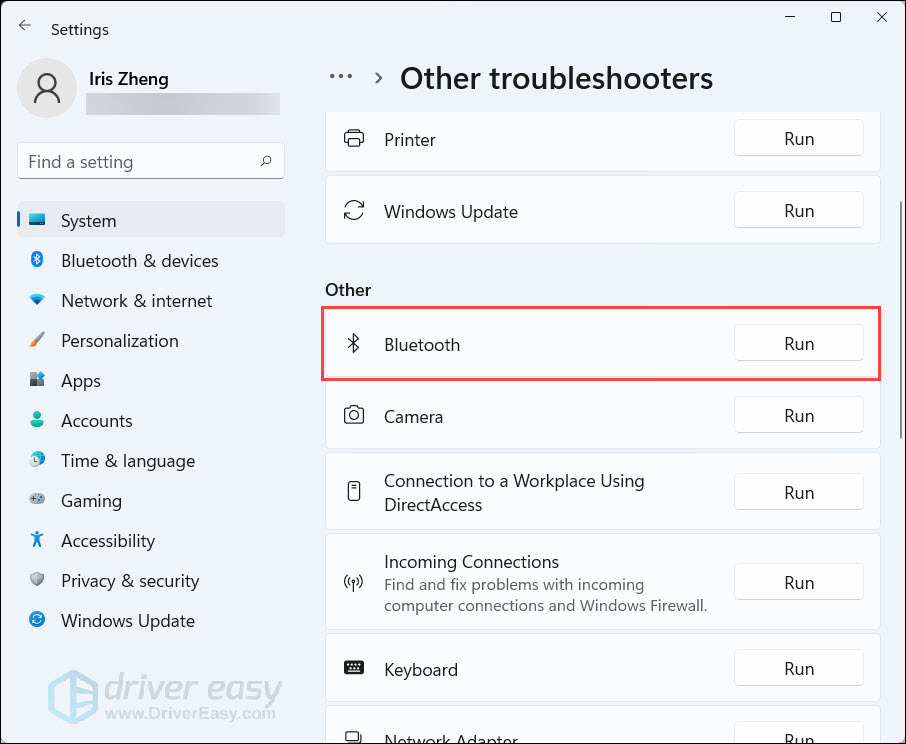Run the Printer troubleshooter
Image resolution: width=906 pixels, height=744 pixels.
pyautogui.click(x=798, y=139)
